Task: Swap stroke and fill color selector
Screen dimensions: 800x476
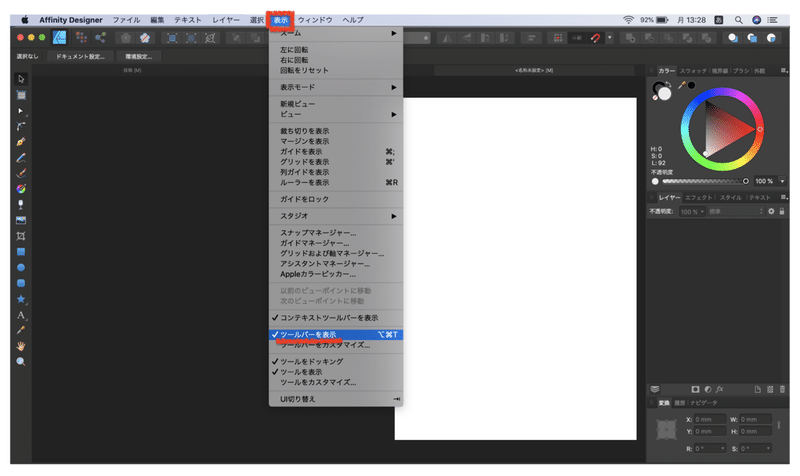Action: pos(668,84)
